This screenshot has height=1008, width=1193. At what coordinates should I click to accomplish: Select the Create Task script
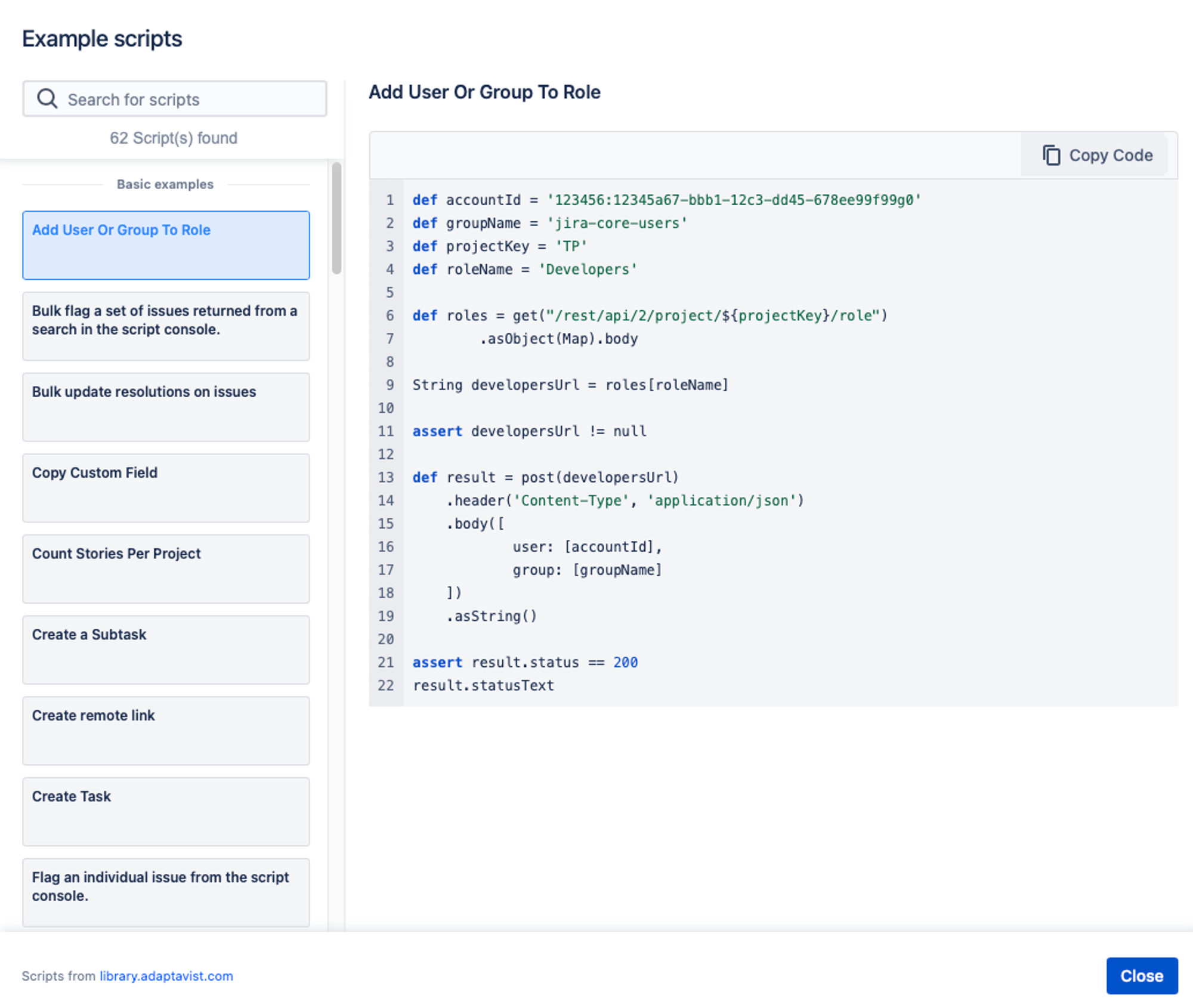166,811
